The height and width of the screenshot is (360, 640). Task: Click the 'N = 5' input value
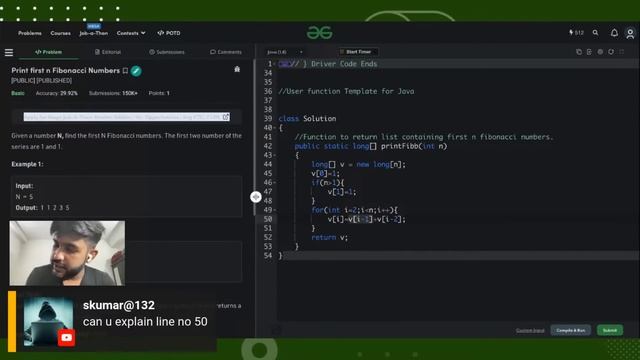pos(24,197)
